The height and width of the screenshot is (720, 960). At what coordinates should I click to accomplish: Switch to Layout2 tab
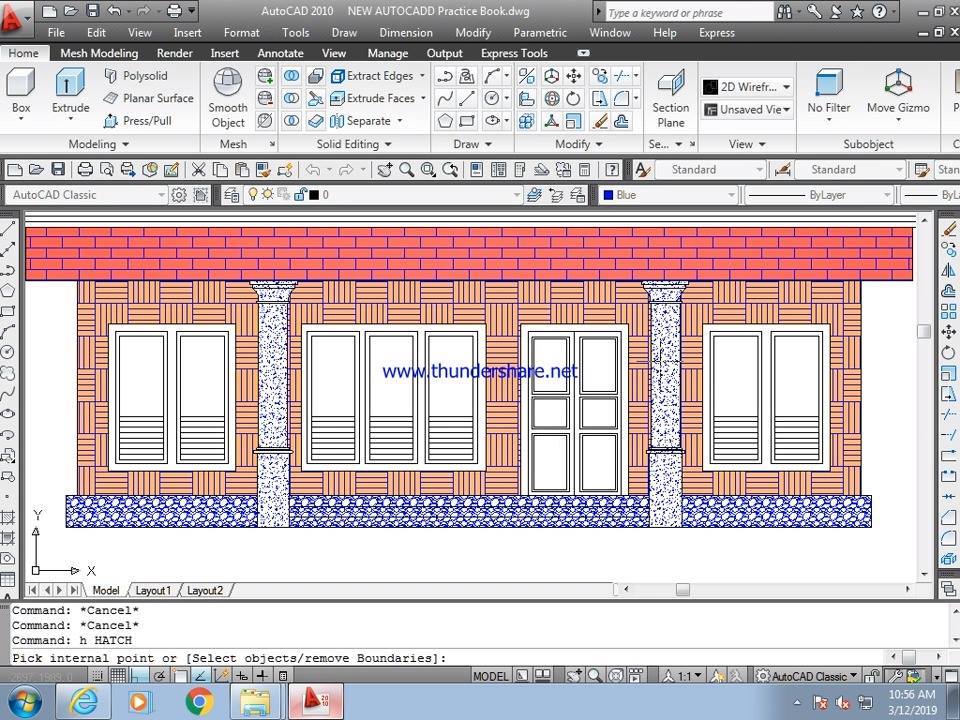204,590
